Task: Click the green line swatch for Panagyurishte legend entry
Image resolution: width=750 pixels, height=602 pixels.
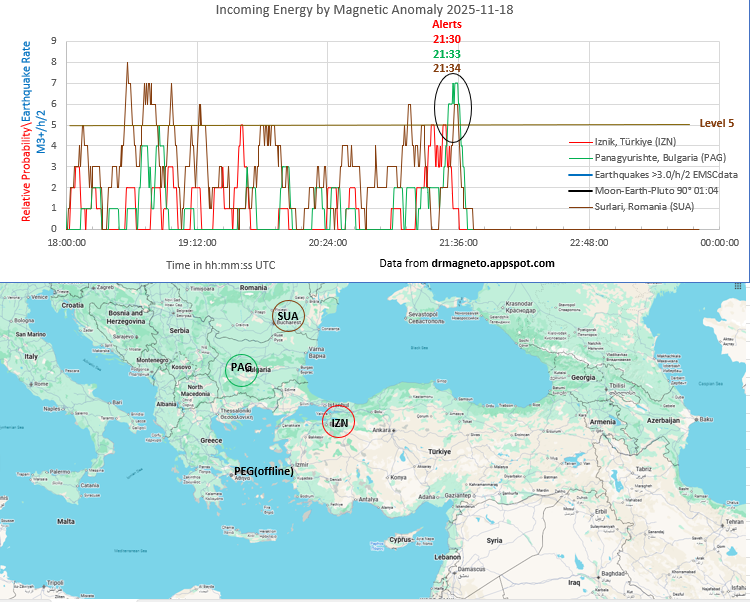Action: (x=581, y=158)
